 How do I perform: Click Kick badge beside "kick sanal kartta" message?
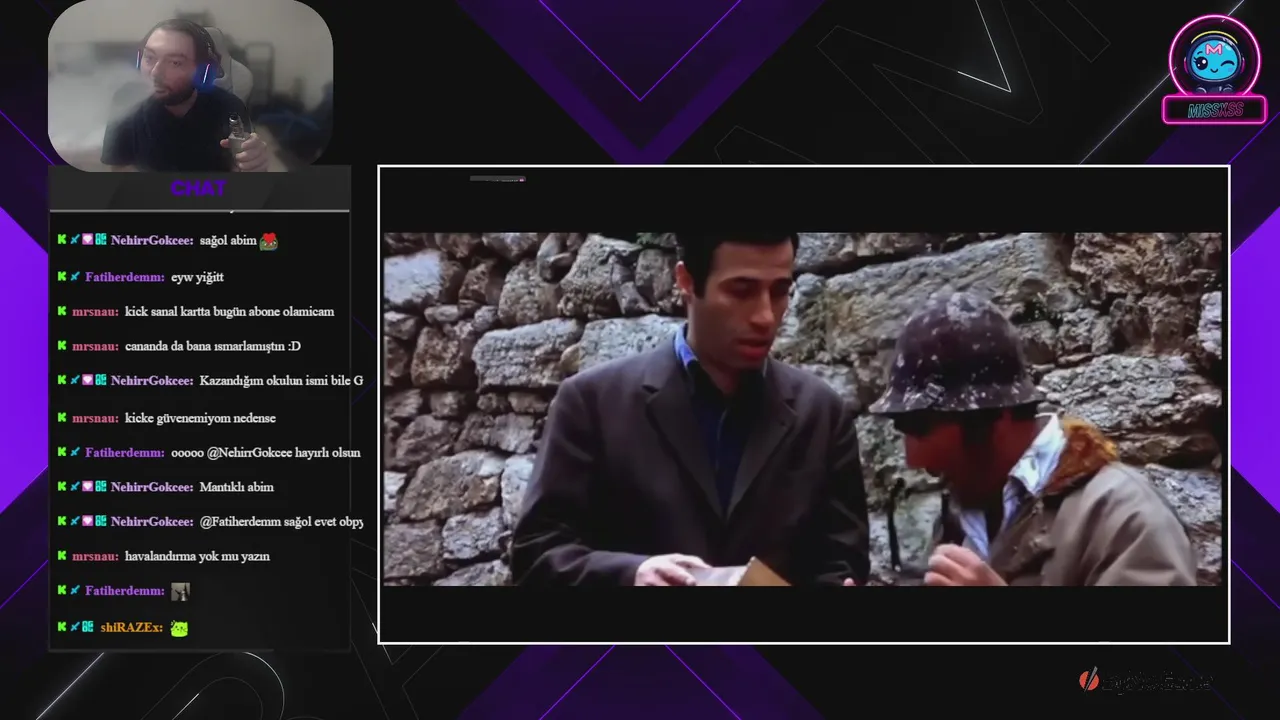(x=62, y=312)
